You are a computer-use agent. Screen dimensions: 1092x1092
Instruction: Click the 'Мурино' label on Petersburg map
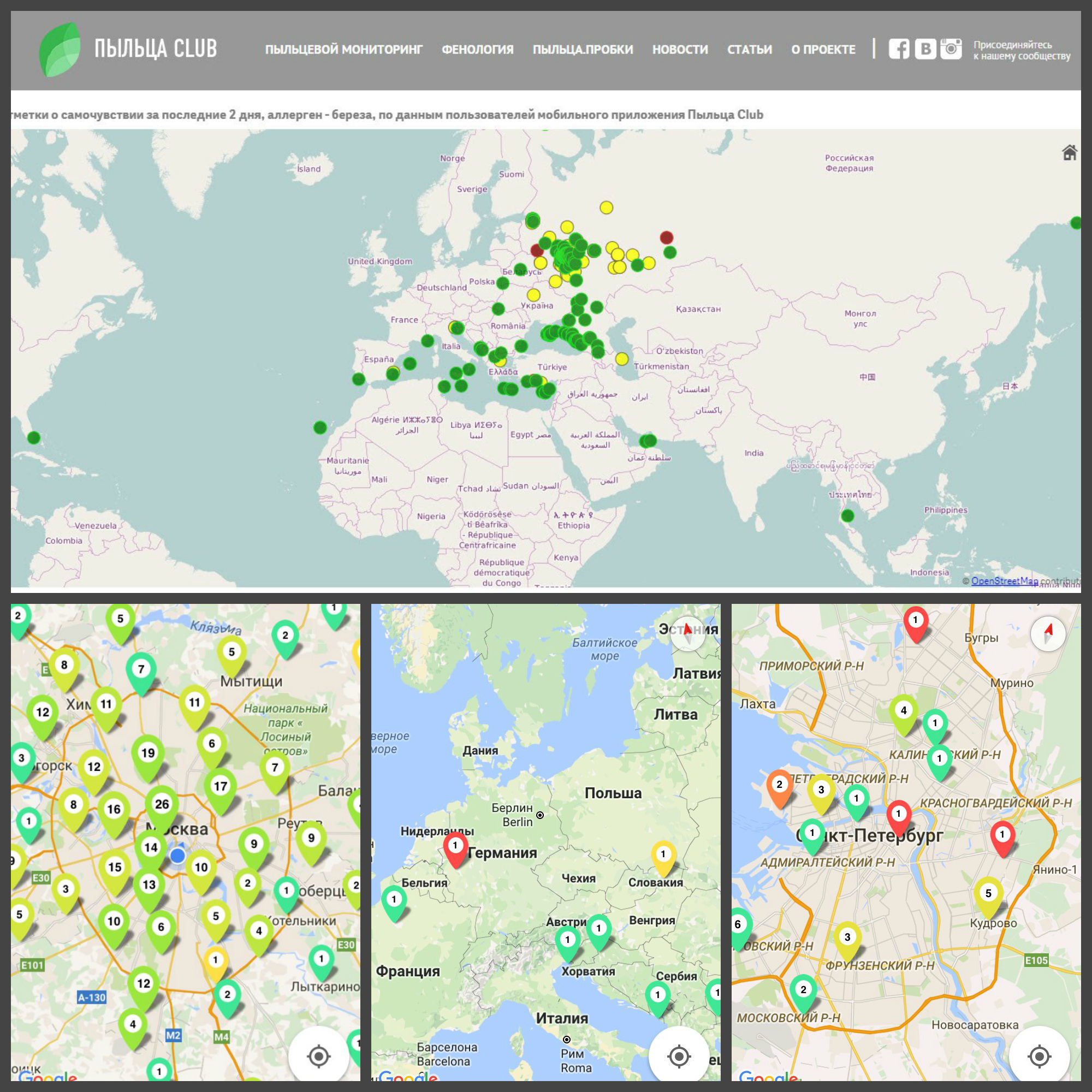(x=1011, y=683)
